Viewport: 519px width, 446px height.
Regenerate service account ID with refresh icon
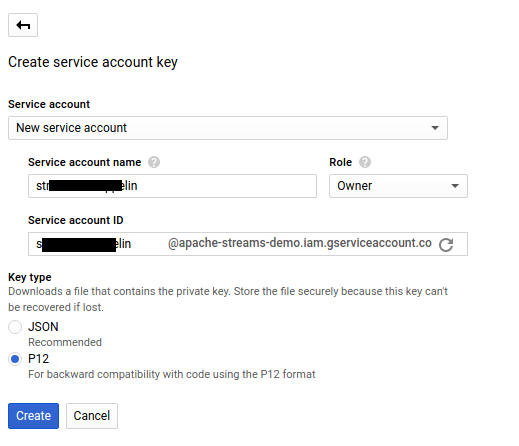tap(446, 245)
